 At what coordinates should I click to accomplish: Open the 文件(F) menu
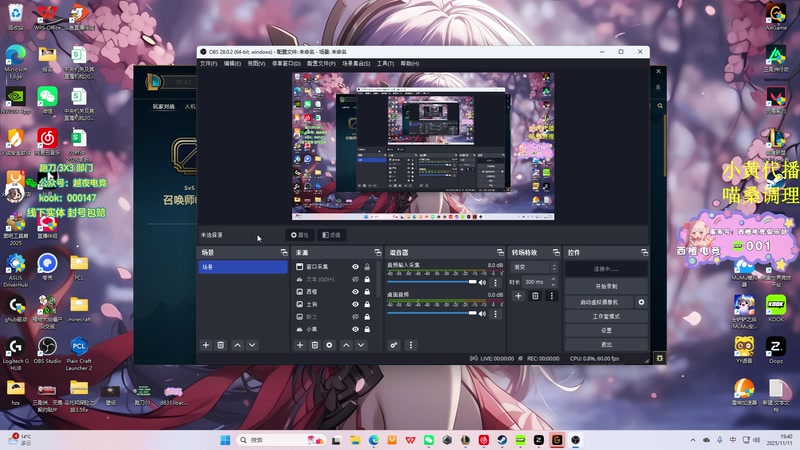[209, 64]
